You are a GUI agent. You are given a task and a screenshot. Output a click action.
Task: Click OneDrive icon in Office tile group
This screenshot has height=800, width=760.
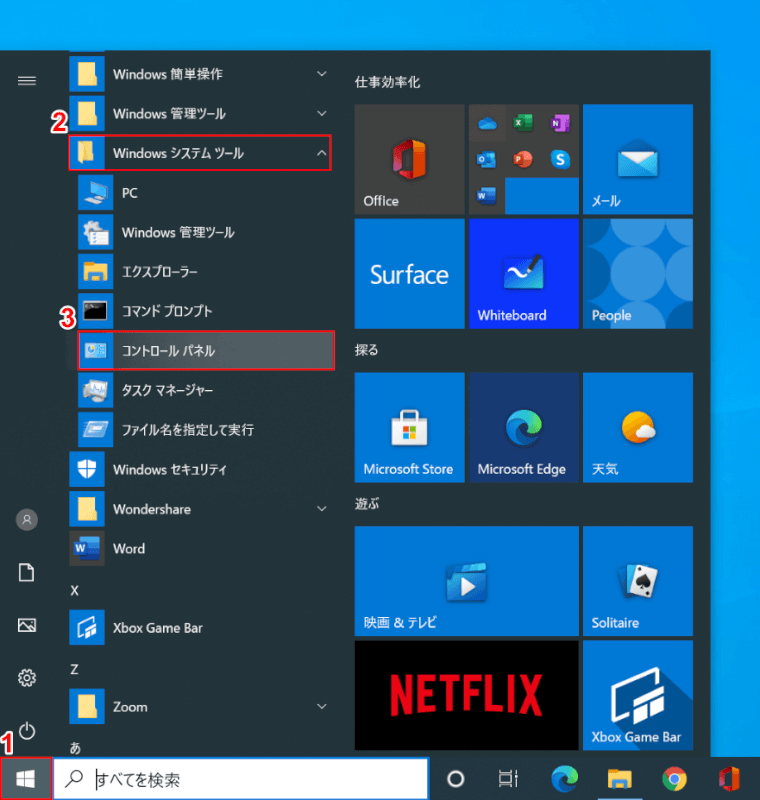click(487, 123)
